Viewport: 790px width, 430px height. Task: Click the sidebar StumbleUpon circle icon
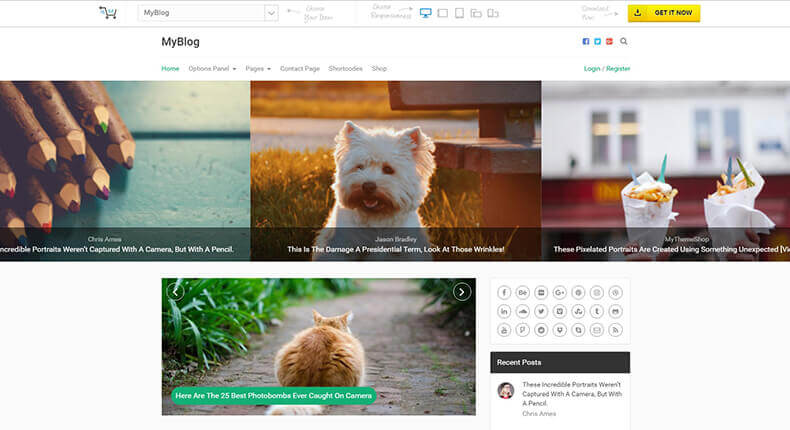(578, 312)
